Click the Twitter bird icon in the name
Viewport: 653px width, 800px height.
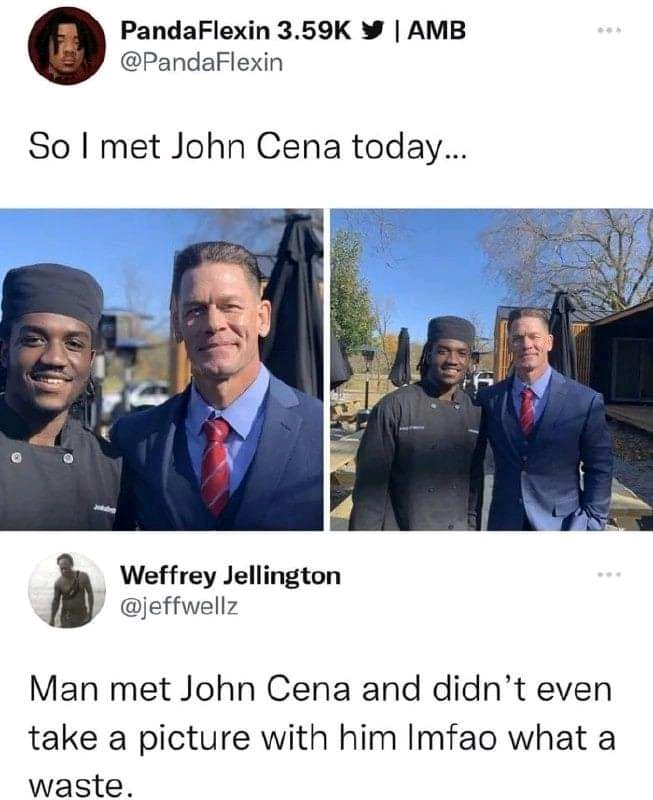[371, 31]
